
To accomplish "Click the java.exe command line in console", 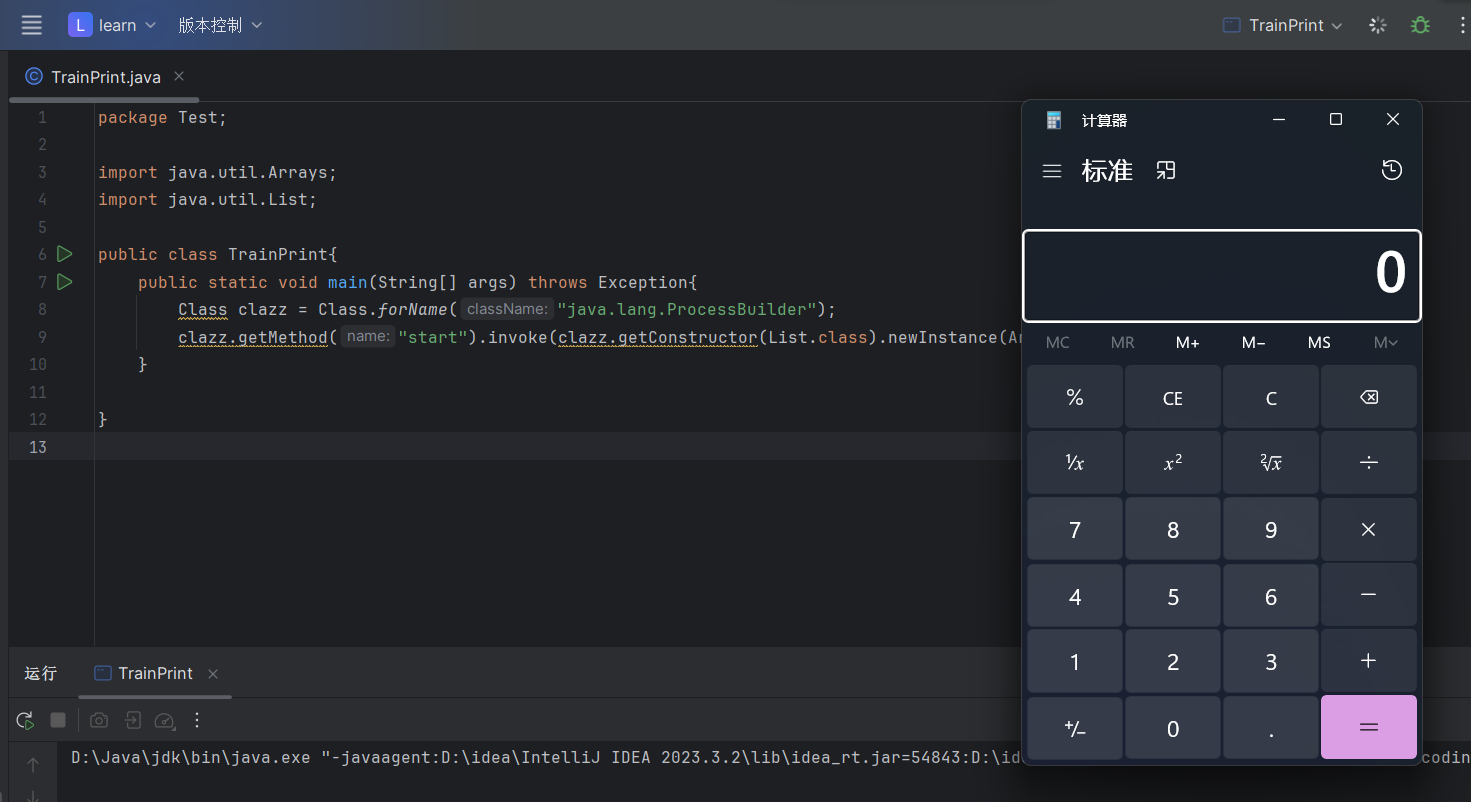I will (545, 757).
